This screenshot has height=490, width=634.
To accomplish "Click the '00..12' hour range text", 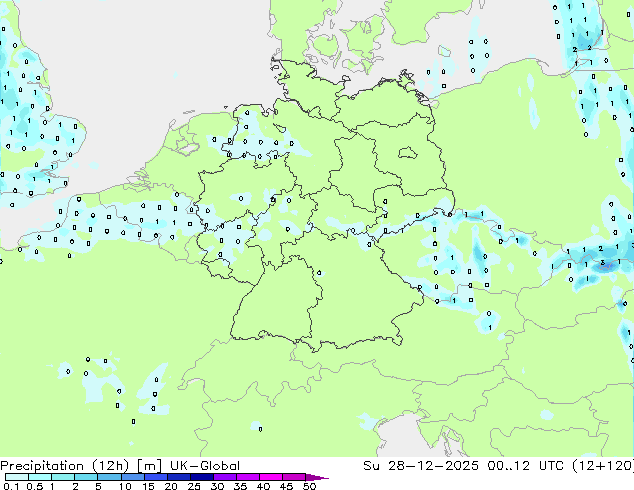I will point(508,466).
